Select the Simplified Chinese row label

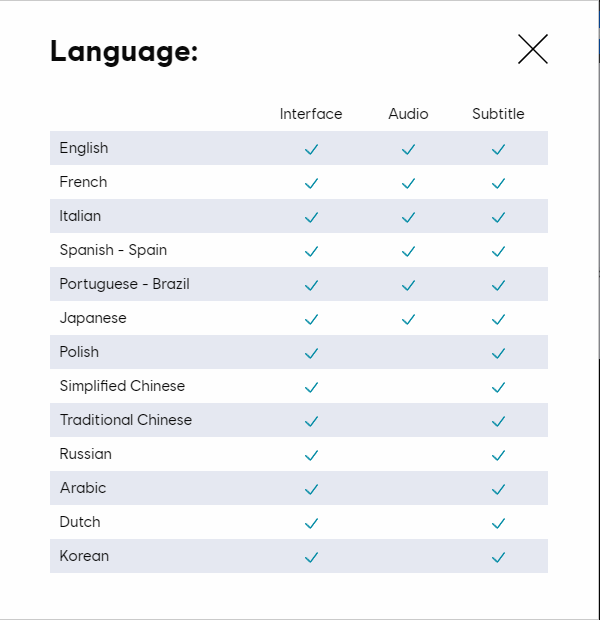pyautogui.click(x=122, y=386)
